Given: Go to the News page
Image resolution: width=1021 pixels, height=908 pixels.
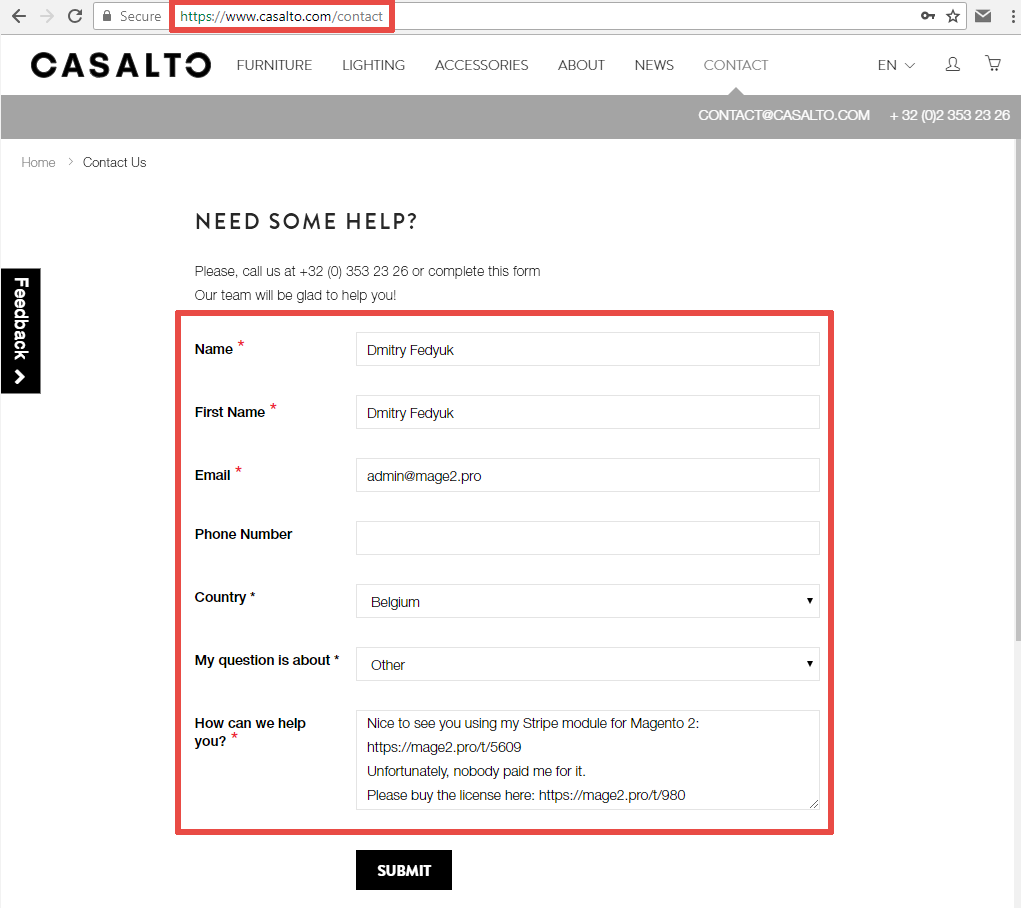Looking at the screenshot, I should click(x=654, y=65).
